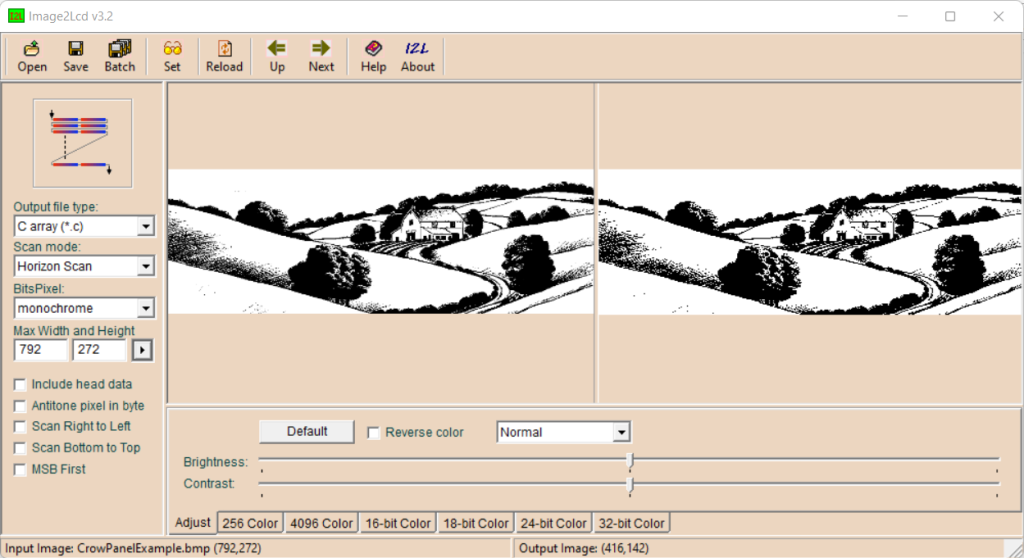Select the 16-bit Color tab

point(398,523)
